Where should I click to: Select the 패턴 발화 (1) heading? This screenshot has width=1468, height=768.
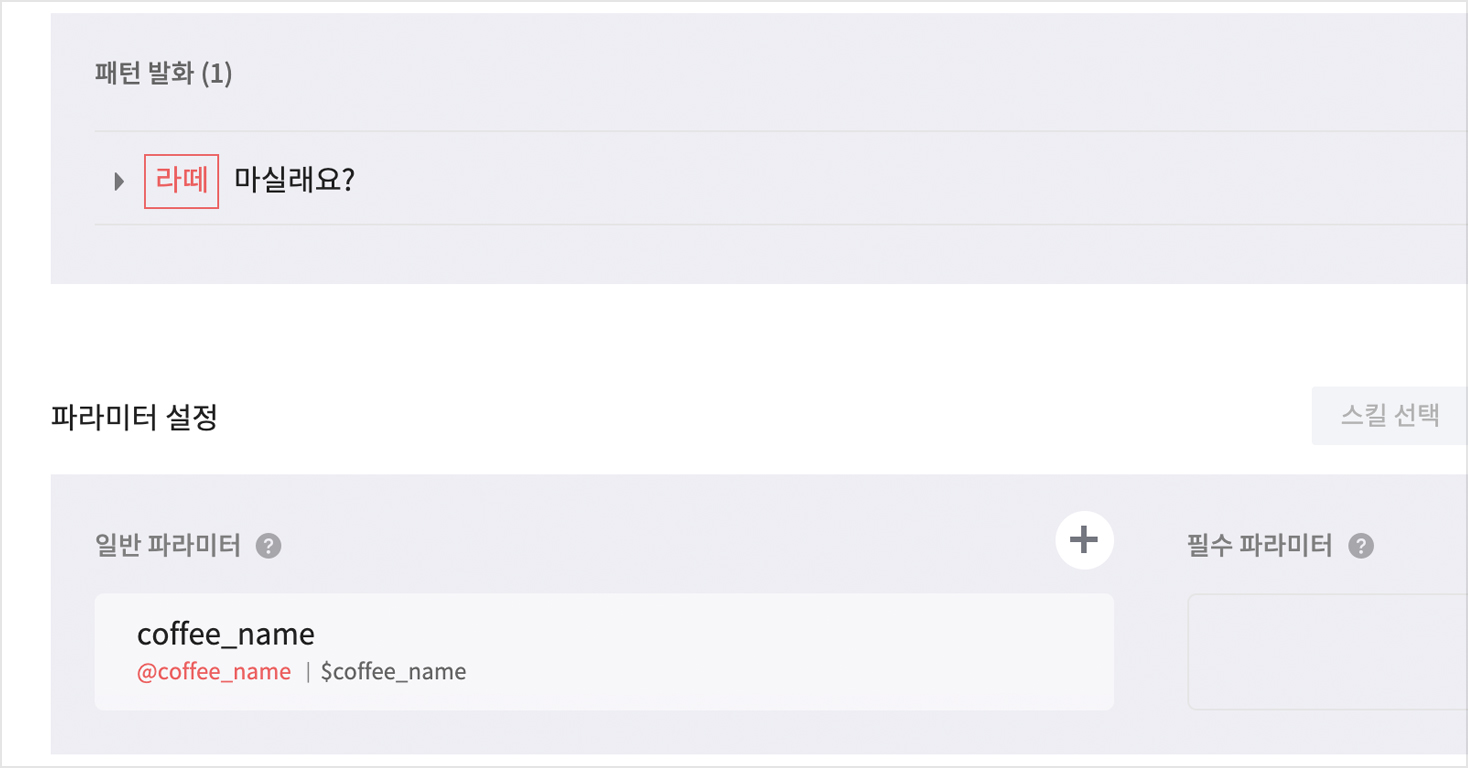click(x=163, y=74)
